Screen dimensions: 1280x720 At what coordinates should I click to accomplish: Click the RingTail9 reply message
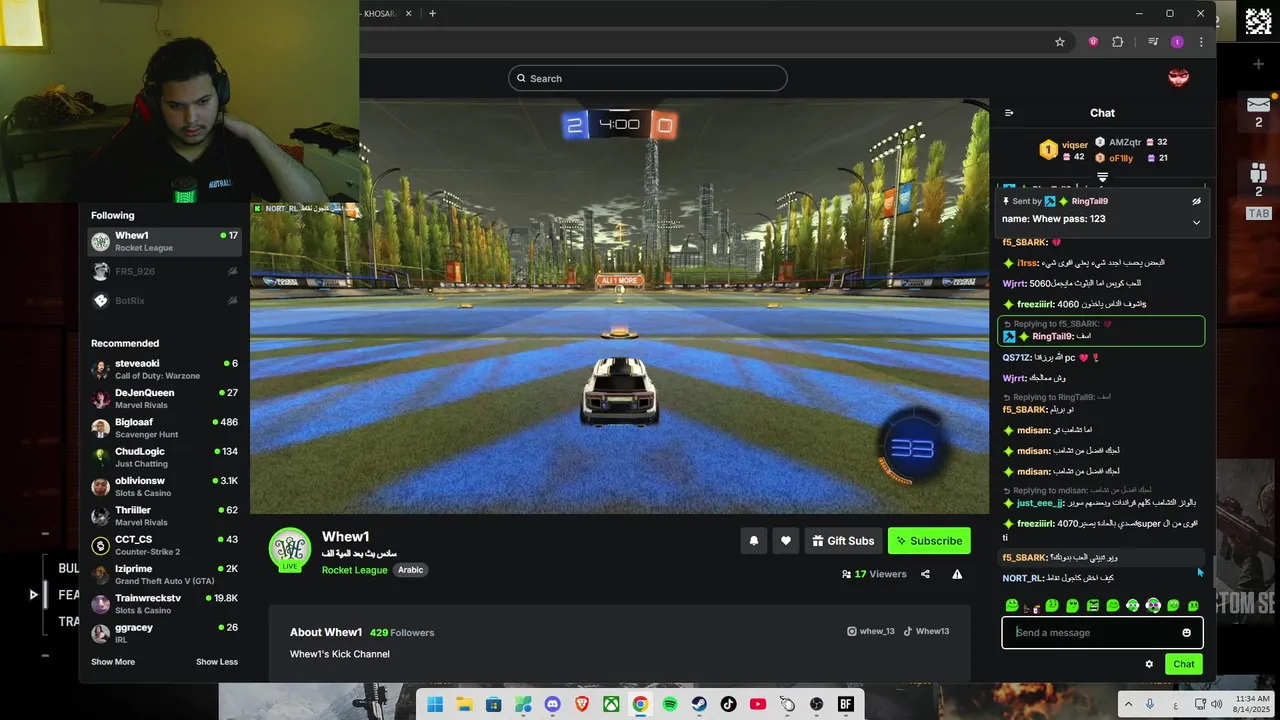(1101, 331)
